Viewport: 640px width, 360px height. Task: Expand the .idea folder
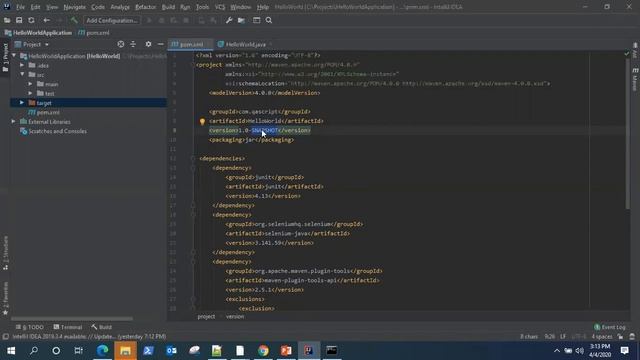22,65
